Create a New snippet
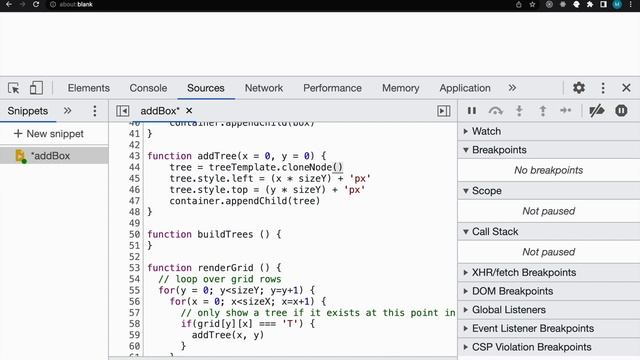Image resolution: width=640 pixels, height=360 pixels. (49, 133)
